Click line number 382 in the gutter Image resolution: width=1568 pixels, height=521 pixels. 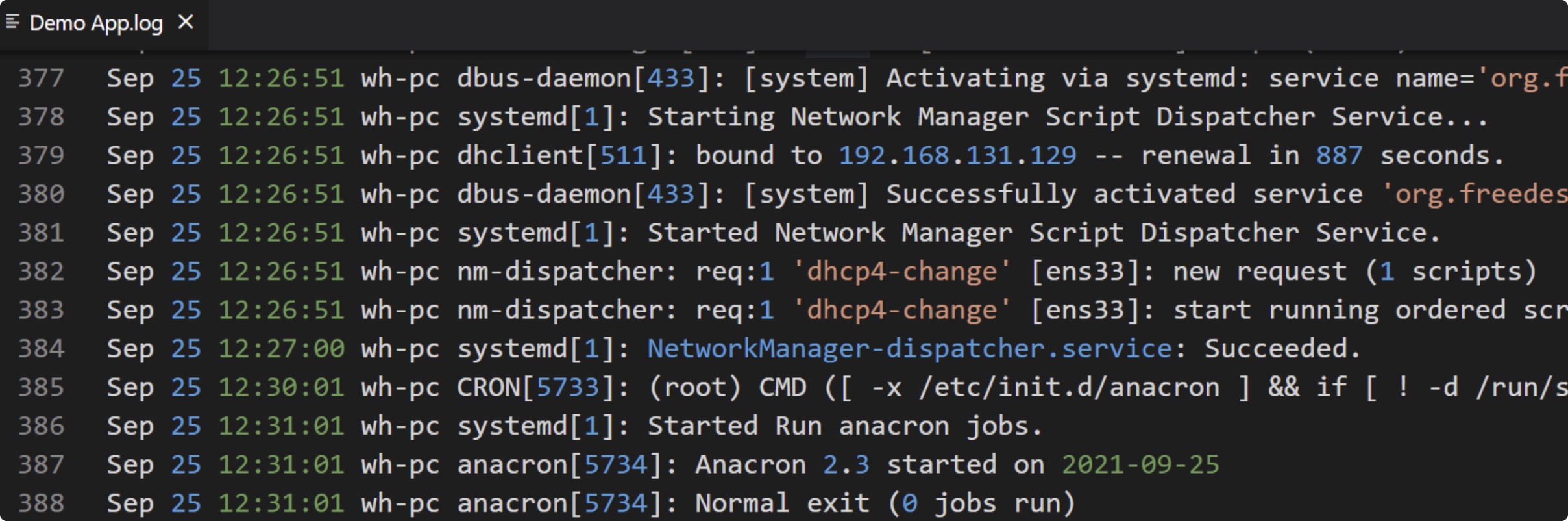[x=42, y=272]
